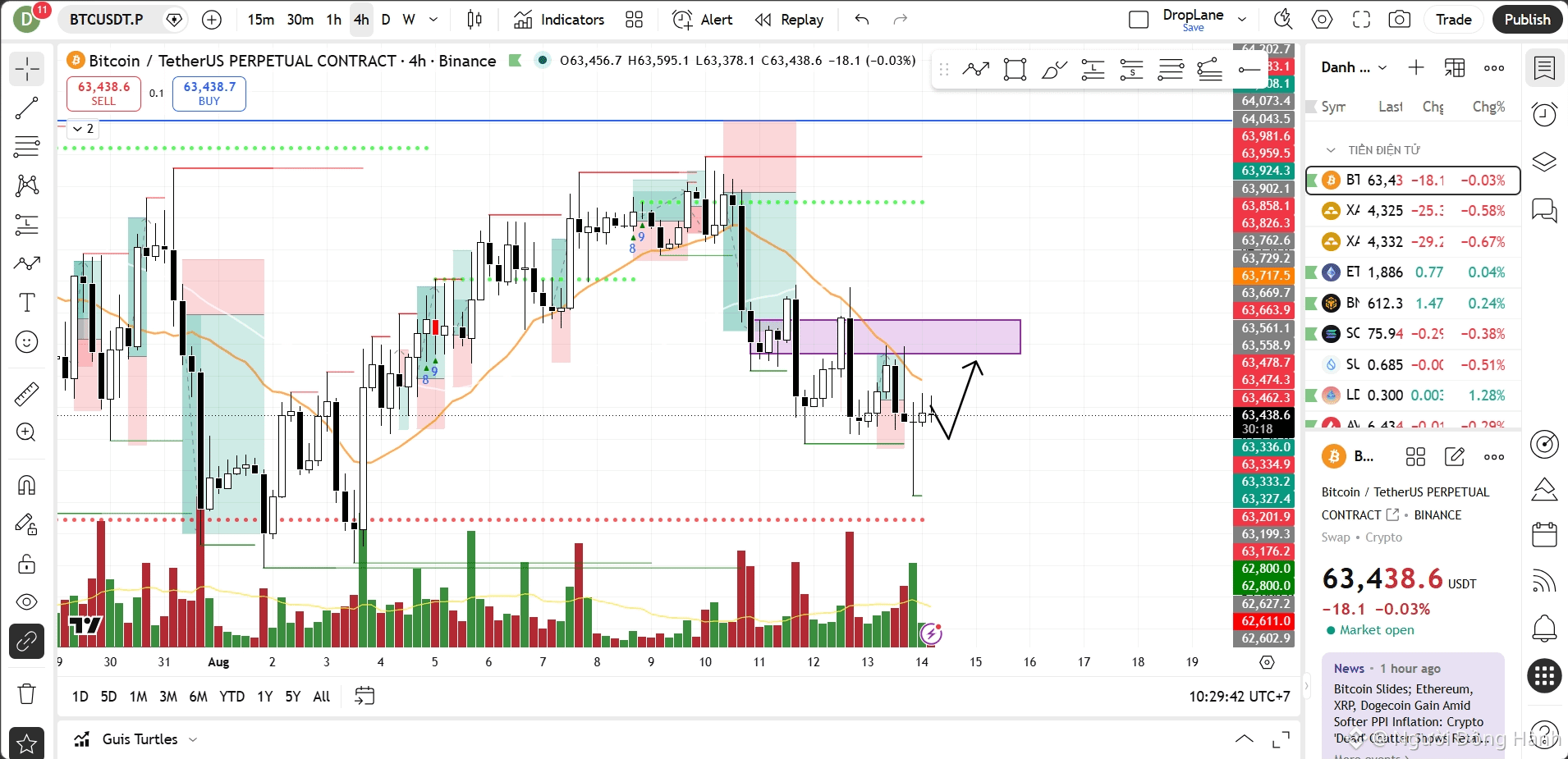Select the crosshair cursor tool
This screenshot has width=1568, height=759.
26,69
